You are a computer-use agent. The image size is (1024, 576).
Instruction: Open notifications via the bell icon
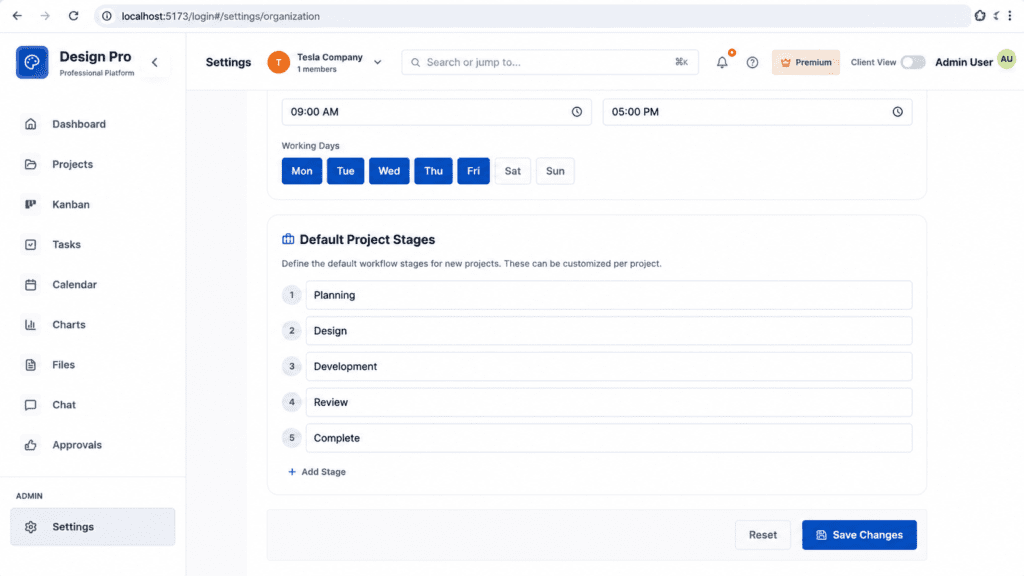[x=722, y=63]
